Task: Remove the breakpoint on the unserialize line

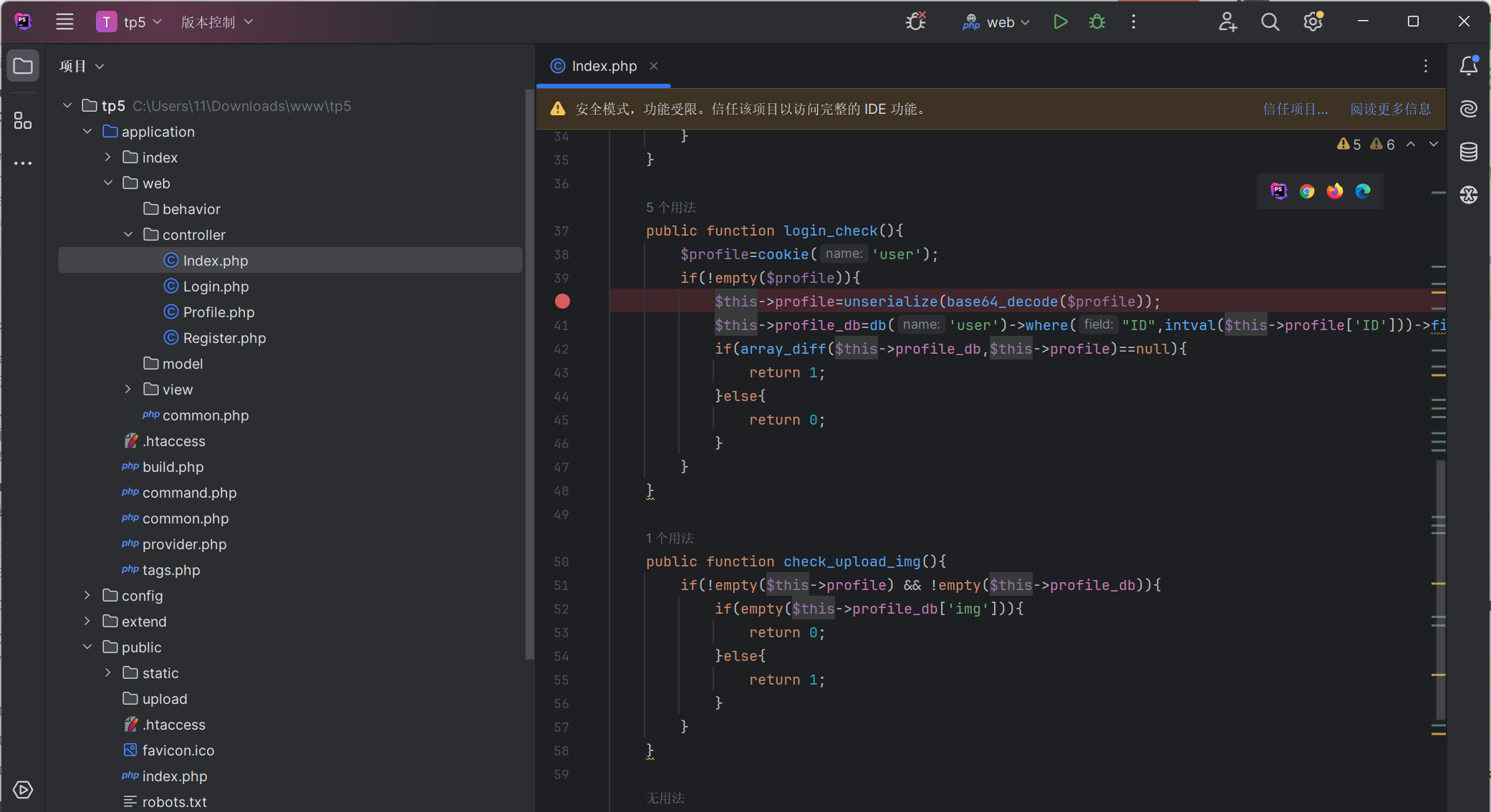Action: pos(562,301)
